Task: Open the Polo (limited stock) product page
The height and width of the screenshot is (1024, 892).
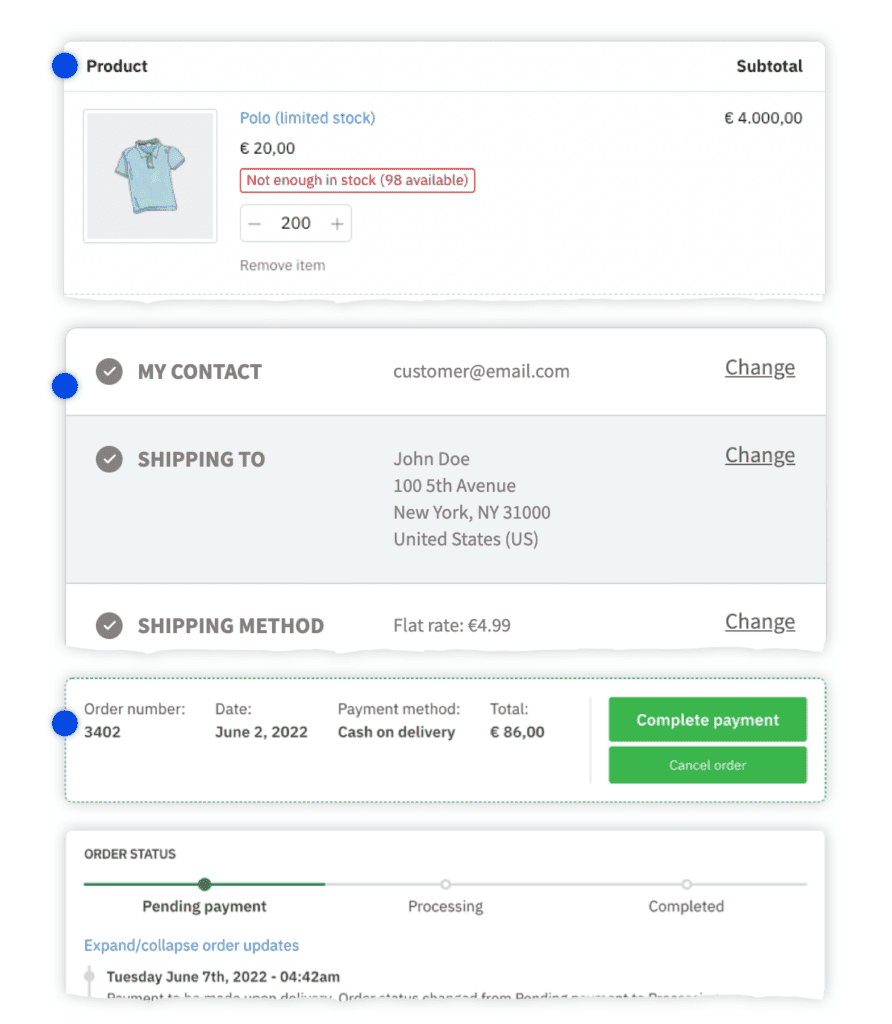Action: [307, 117]
